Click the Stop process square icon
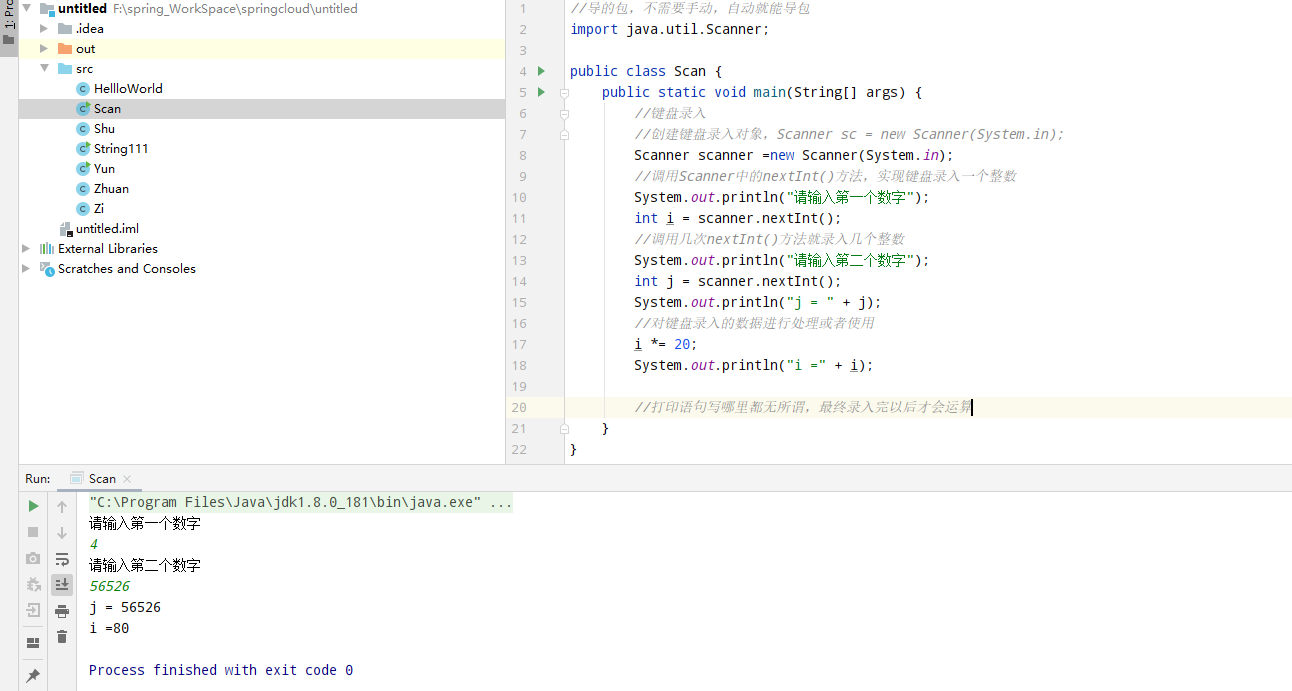 click(x=33, y=532)
